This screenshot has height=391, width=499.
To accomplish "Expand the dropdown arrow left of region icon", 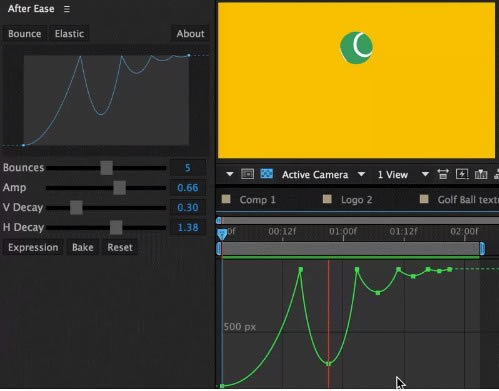I will [230, 174].
